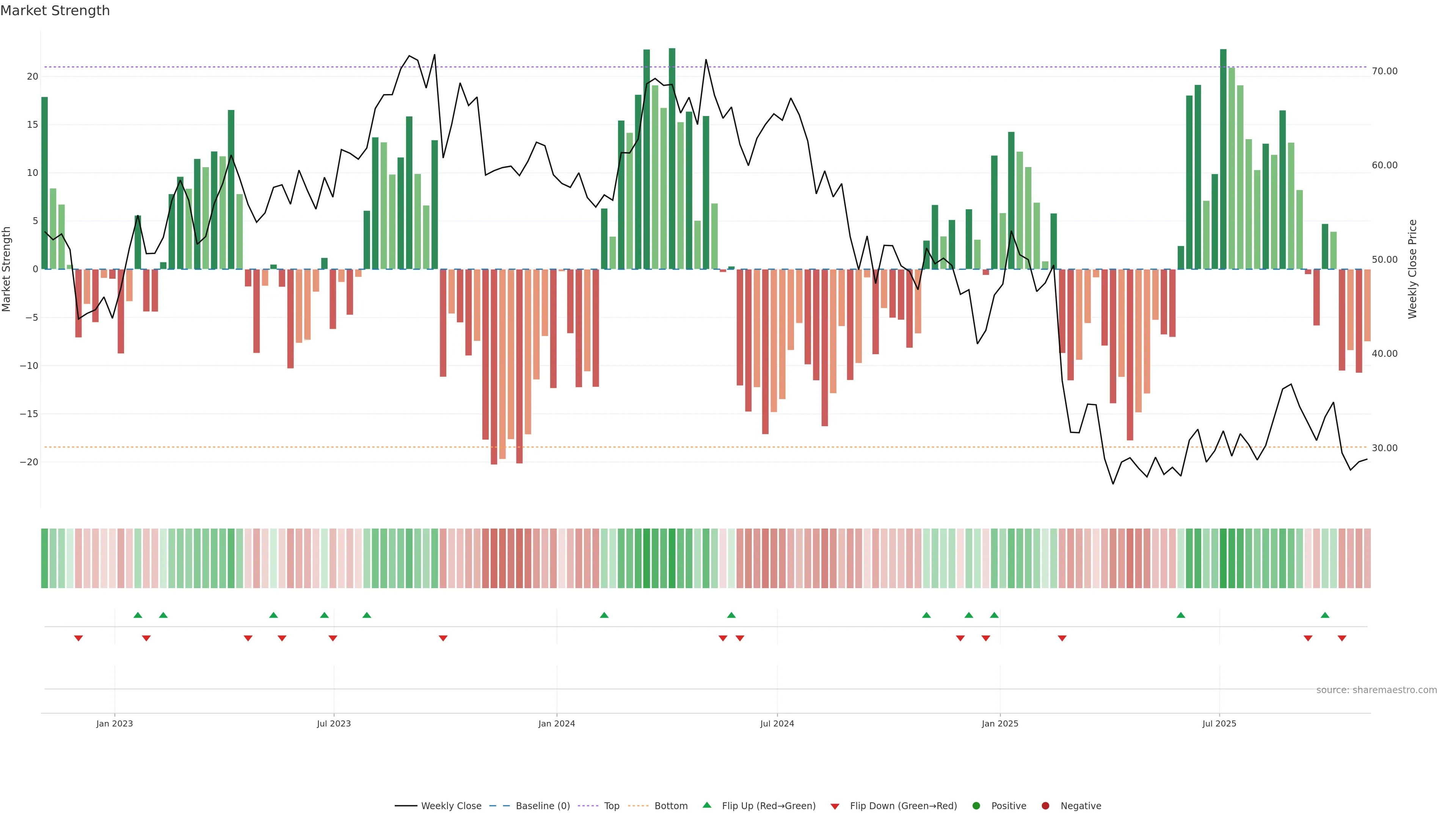
Task: Click the leftmost red flip-down triangle marker
Action: (78, 638)
